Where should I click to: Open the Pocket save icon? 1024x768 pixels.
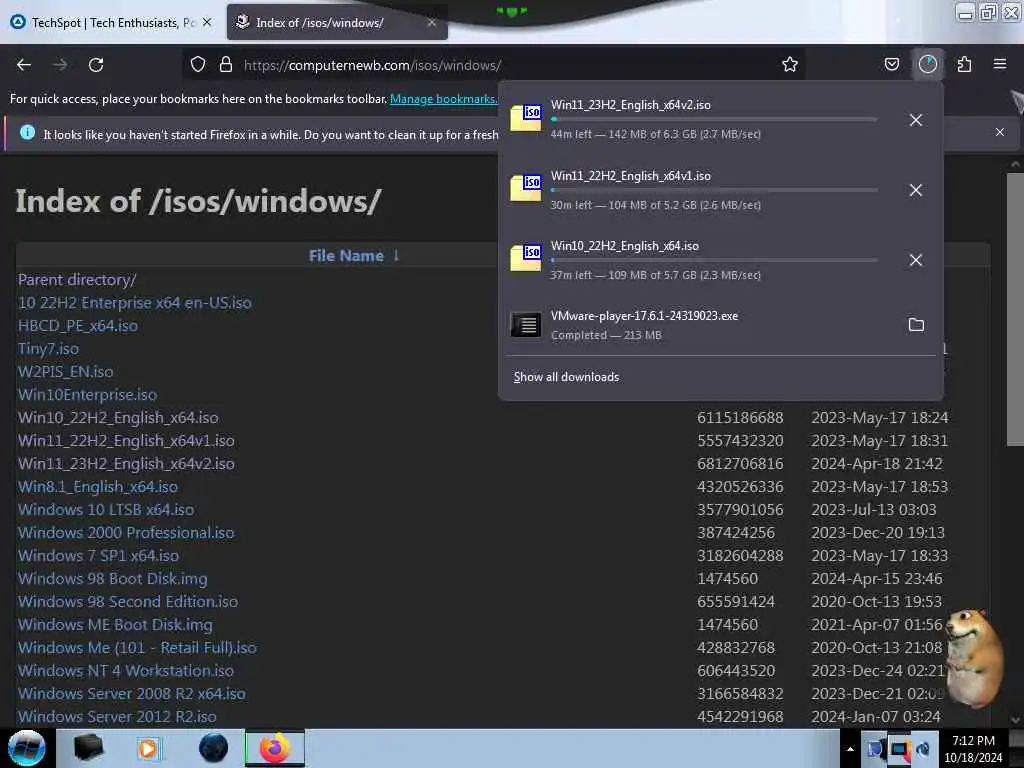click(x=891, y=65)
